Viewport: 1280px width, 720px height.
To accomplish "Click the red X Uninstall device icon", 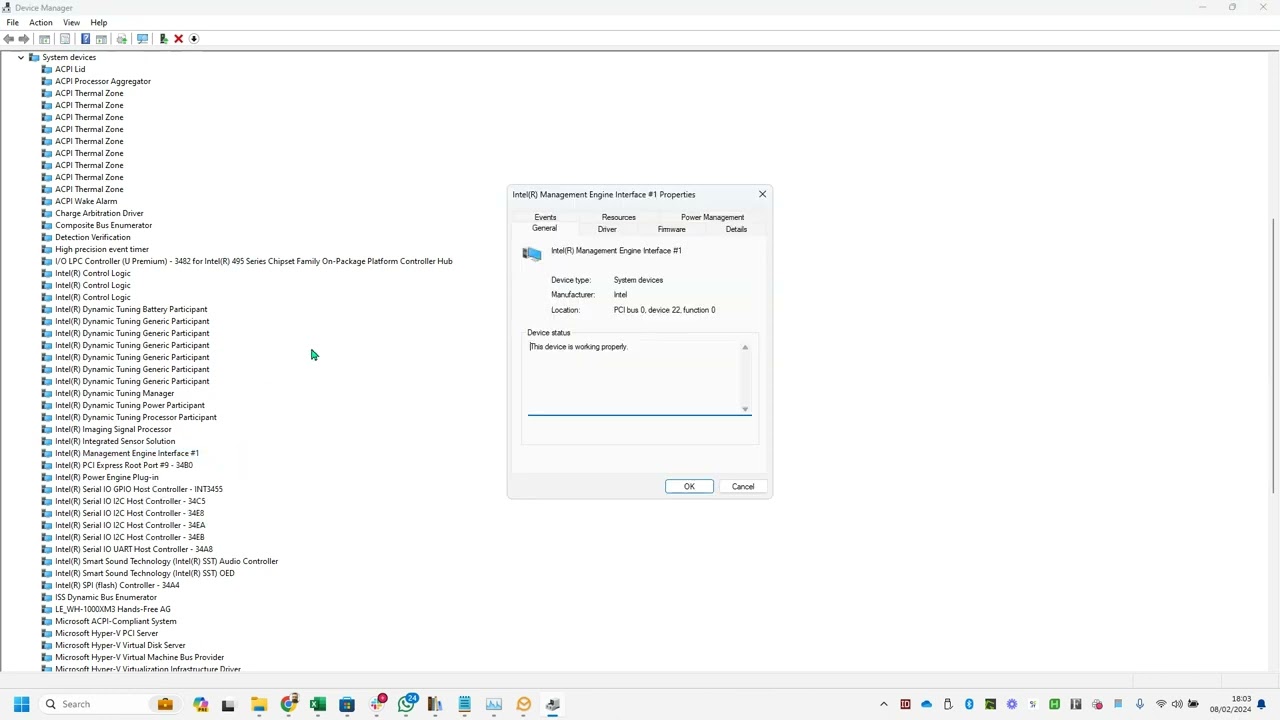I will tap(178, 39).
